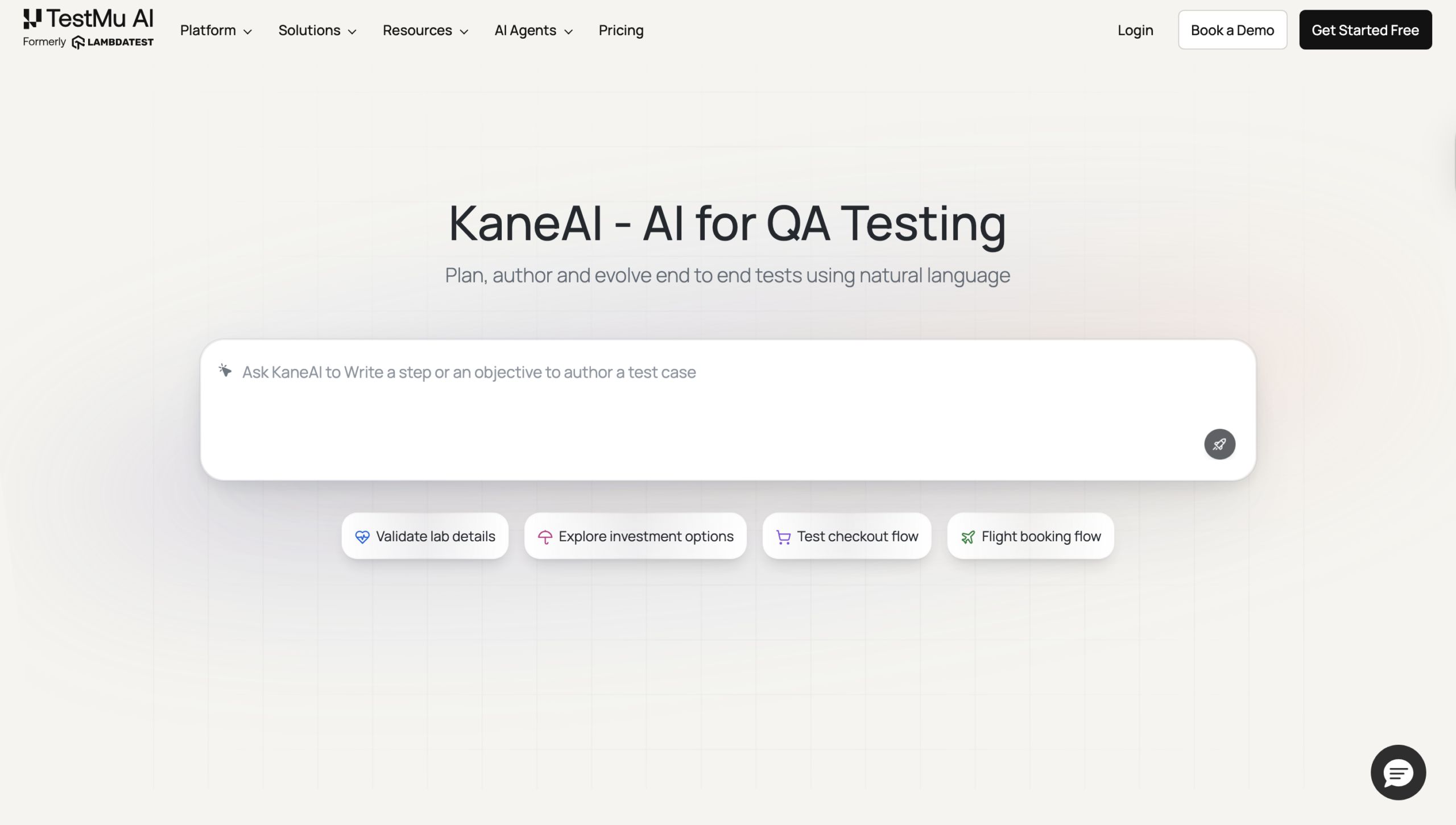
Task: Expand the Solutions dropdown menu
Action: coord(317,30)
